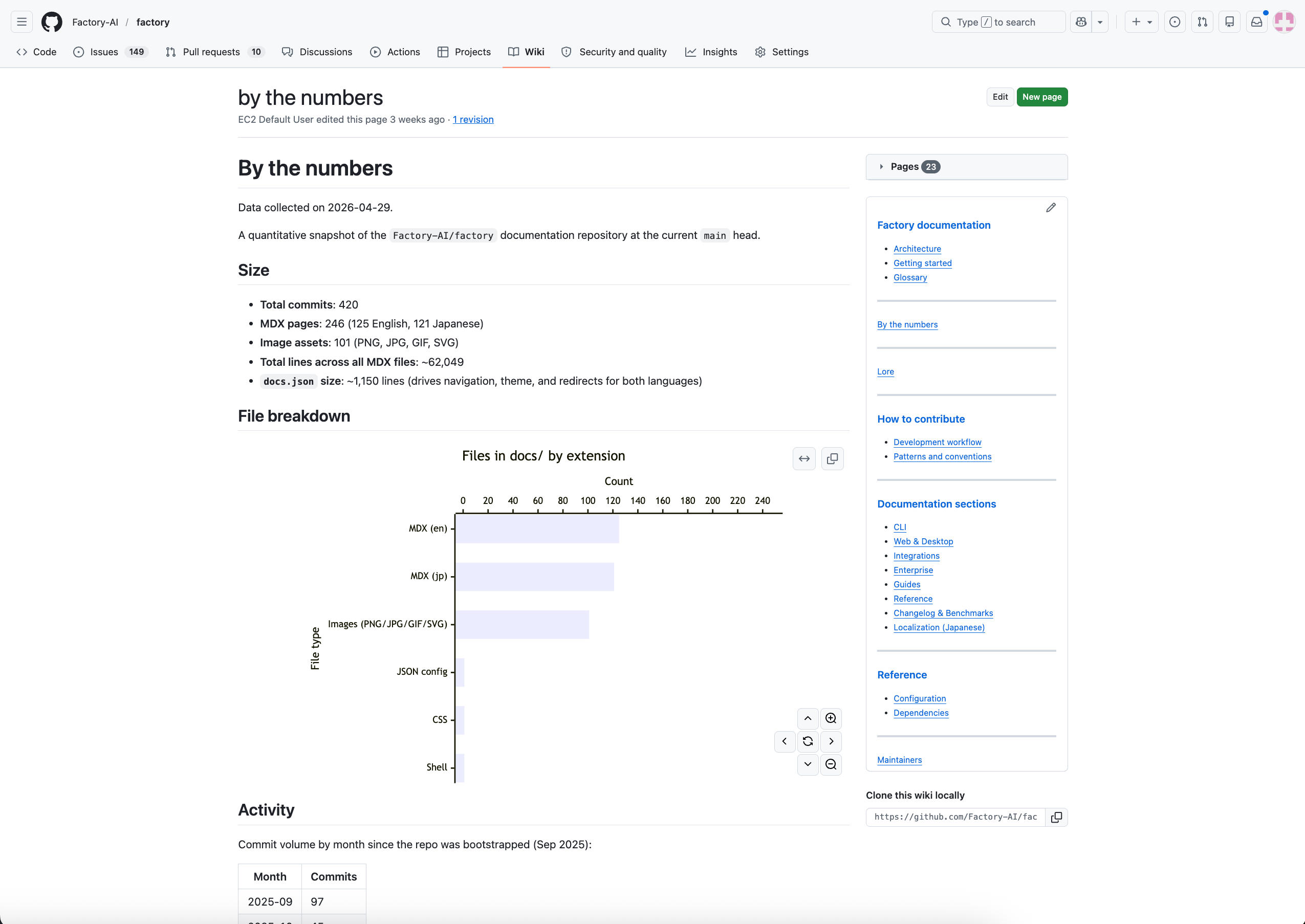This screenshot has height=924, width=1305.
Task: Open the Glossary page
Action: click(x=910, y=278)
